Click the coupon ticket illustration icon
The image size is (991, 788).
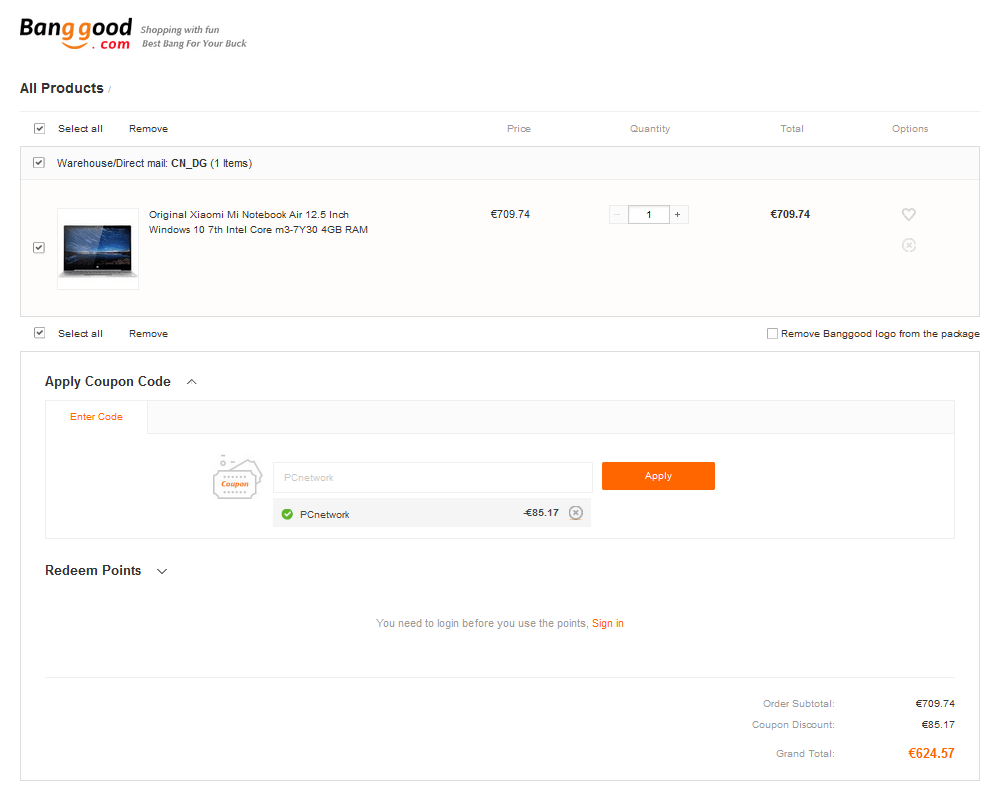237,477
